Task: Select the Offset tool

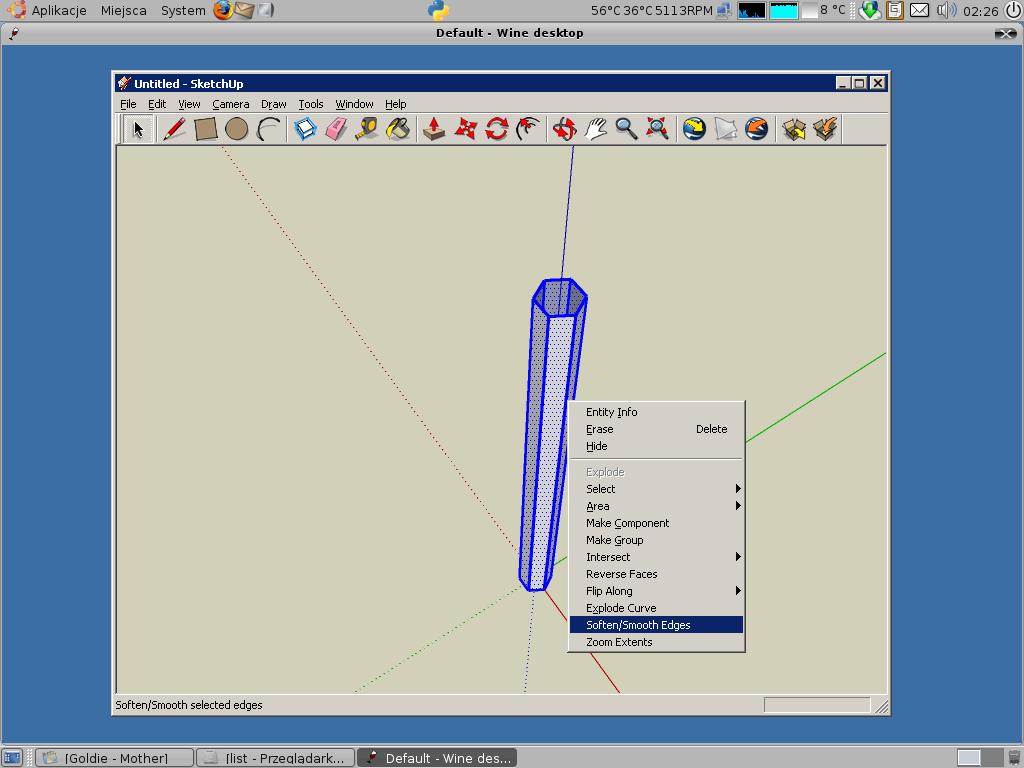Action: [528, 129]
